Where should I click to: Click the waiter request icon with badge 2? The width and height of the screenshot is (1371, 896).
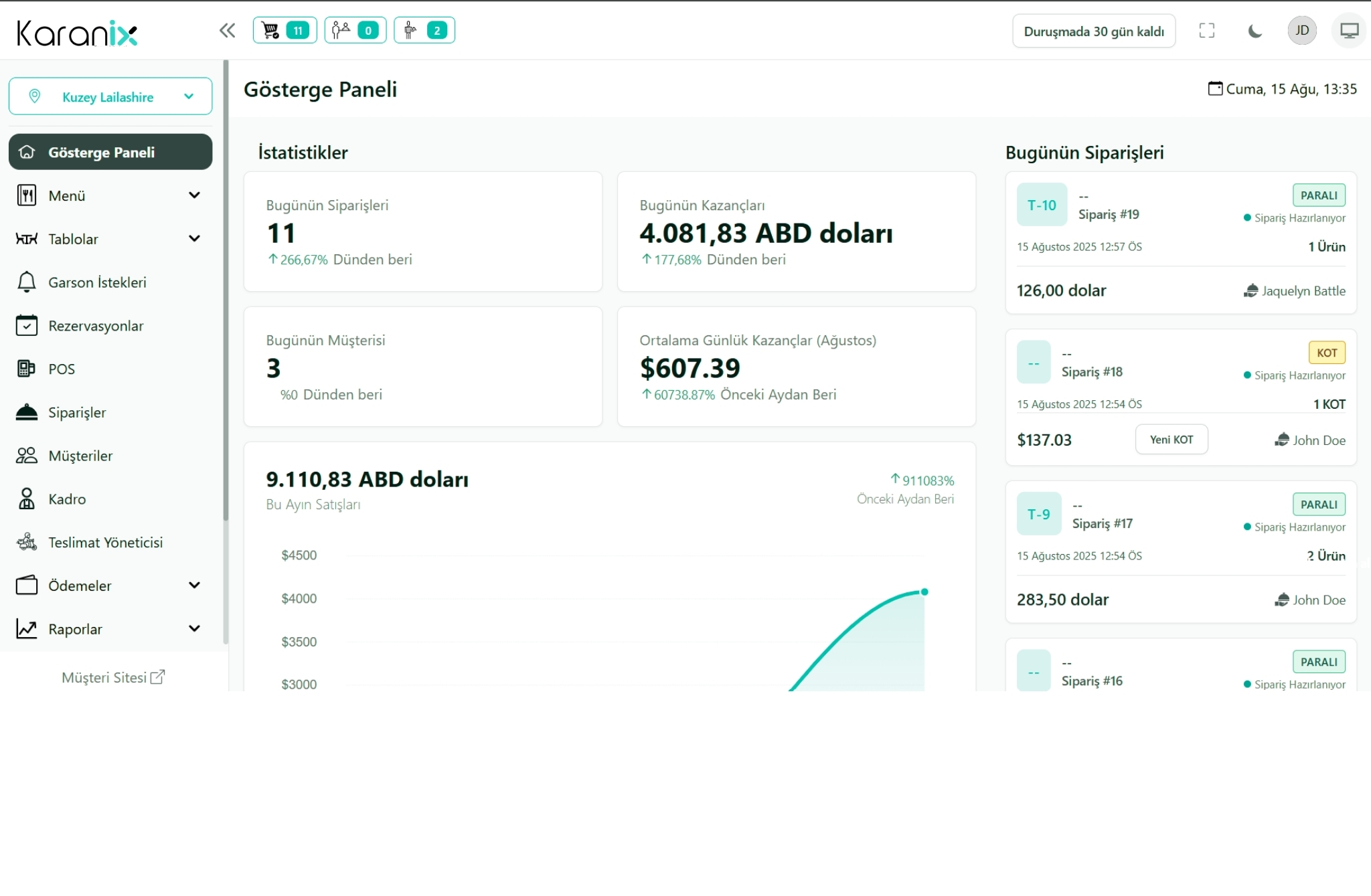410,30
